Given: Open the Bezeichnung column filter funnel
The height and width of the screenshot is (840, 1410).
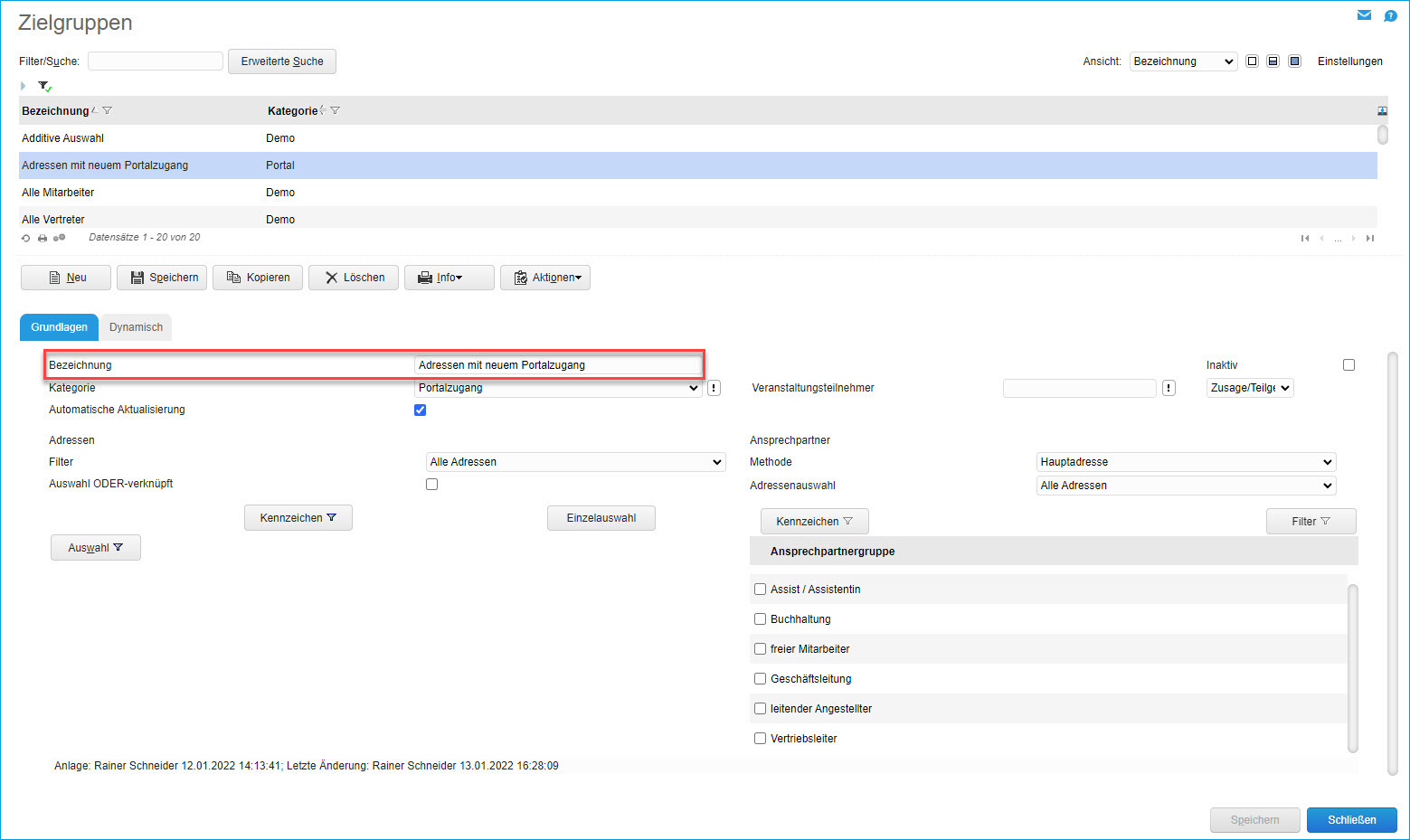Looking at the screenshot, I should 108,110.
